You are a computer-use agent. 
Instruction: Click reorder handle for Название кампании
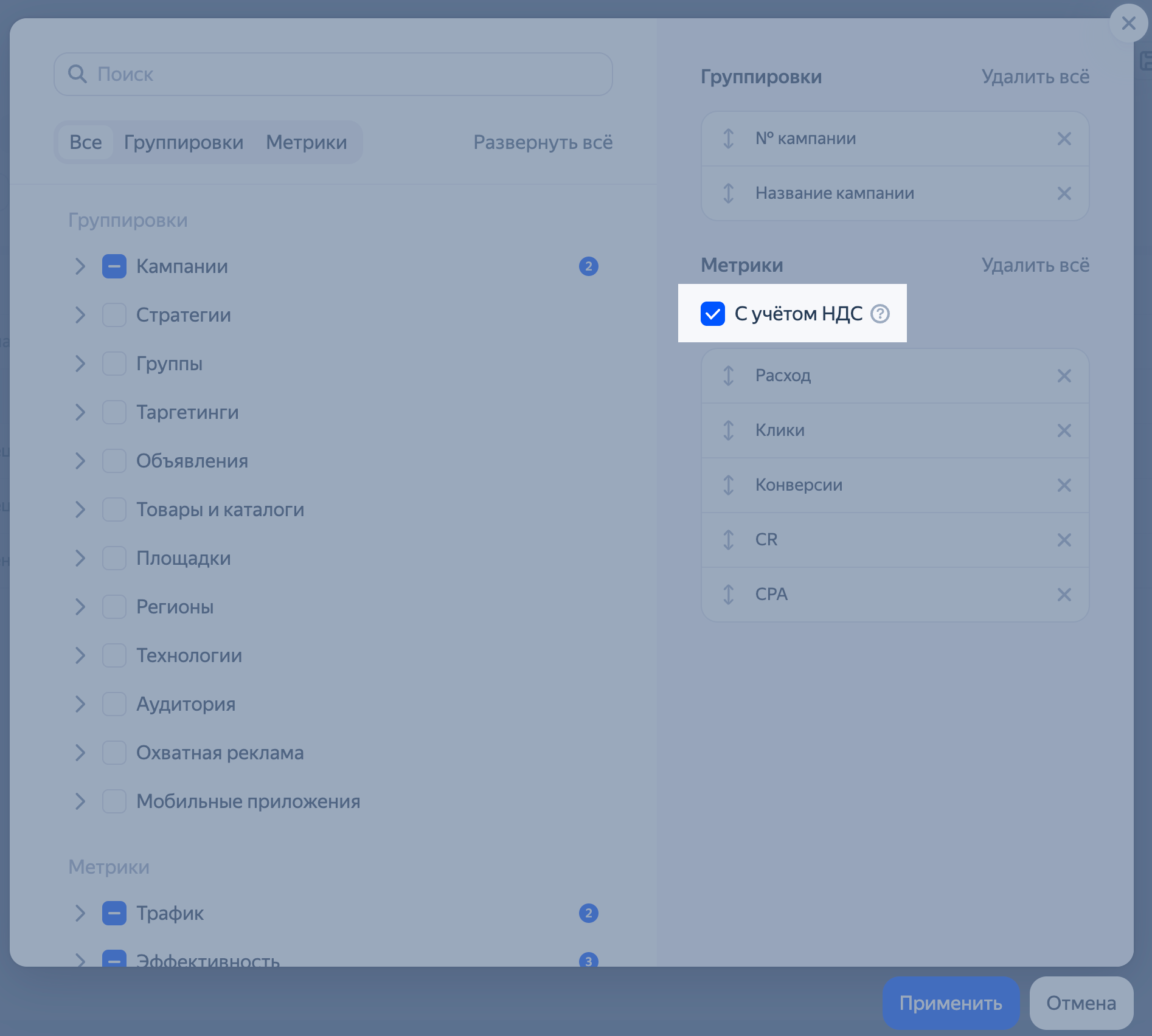pos(728,193)
